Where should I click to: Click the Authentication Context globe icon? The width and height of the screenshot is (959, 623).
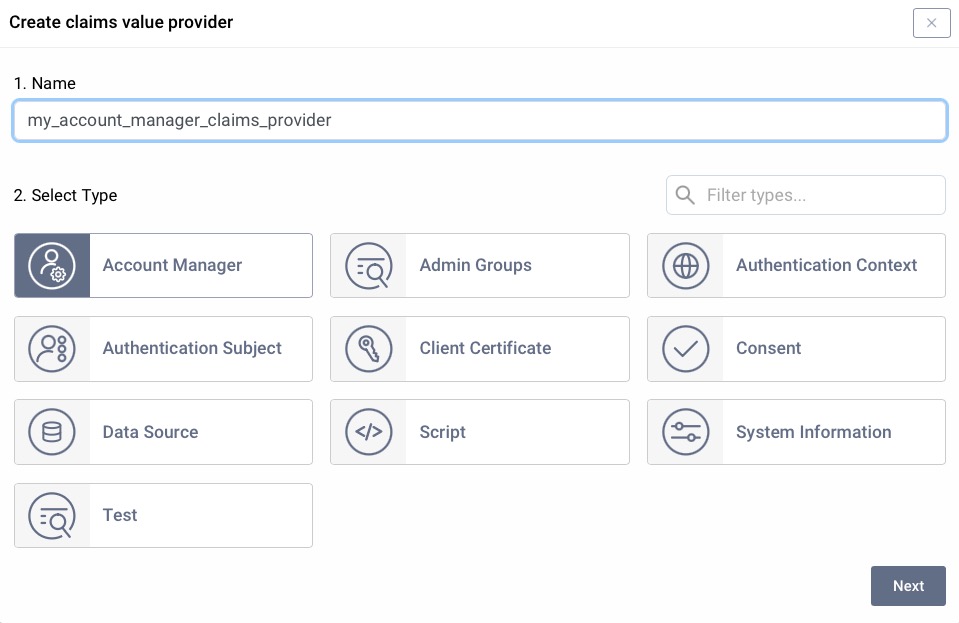[685, 265]
